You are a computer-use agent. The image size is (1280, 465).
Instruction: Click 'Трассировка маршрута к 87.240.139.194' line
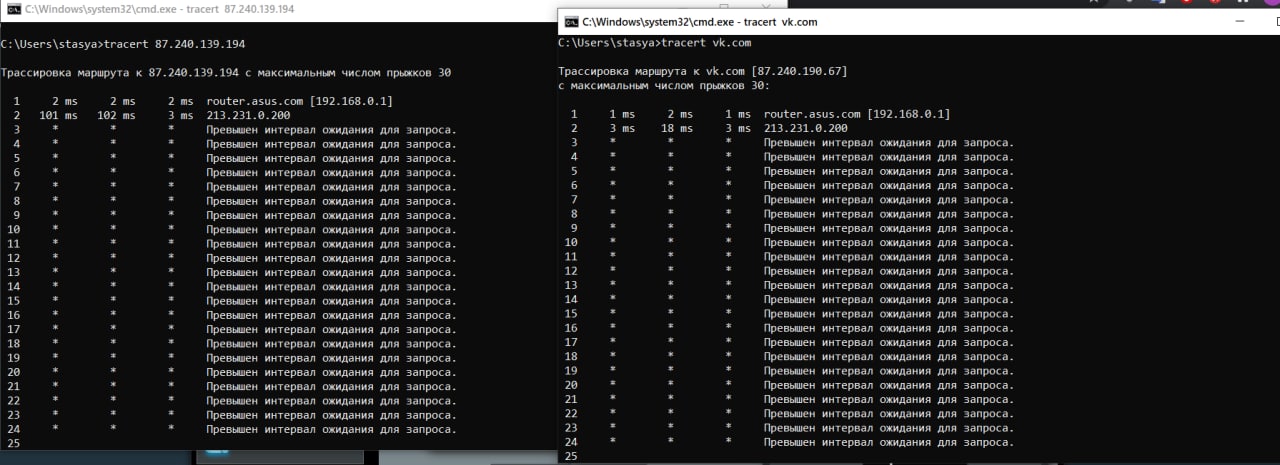click(x=226, y=73)
